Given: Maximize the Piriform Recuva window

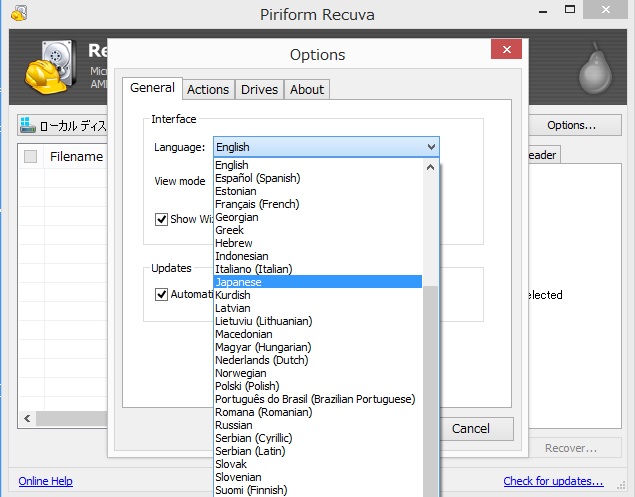Looking at the screenshot, I should (570, 10).
